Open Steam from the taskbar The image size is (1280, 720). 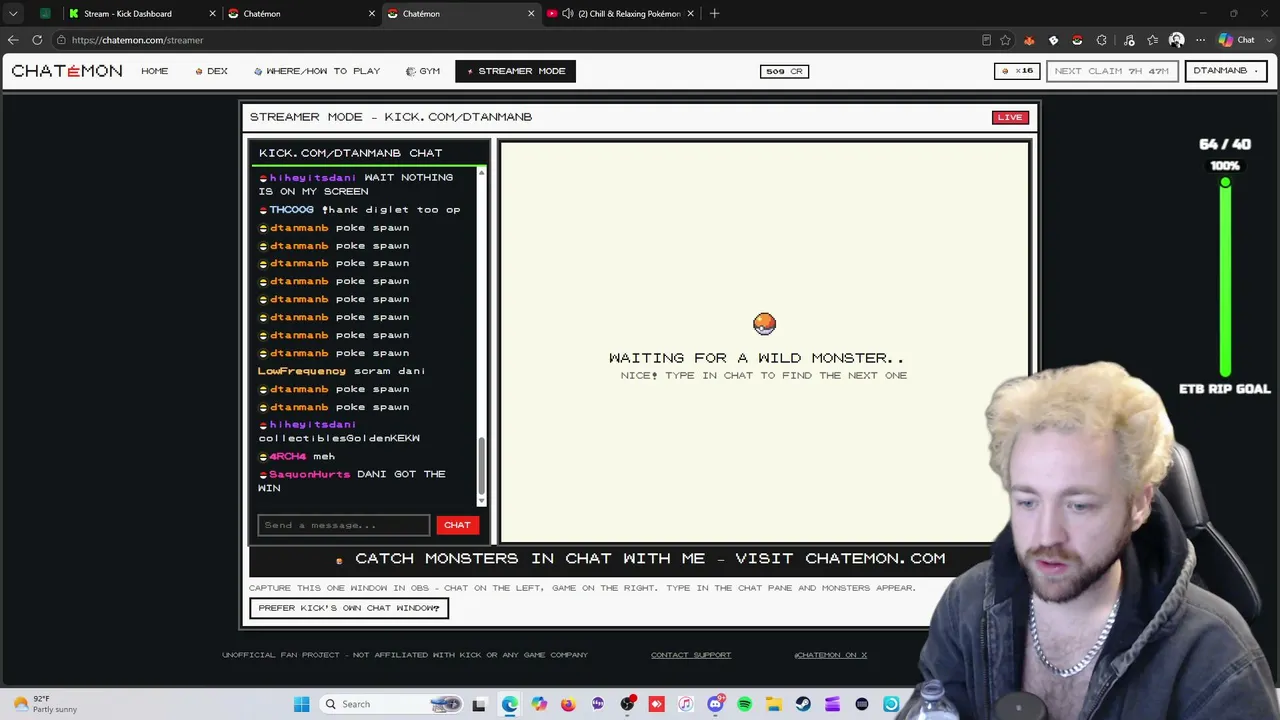click(x=803, y=704)
